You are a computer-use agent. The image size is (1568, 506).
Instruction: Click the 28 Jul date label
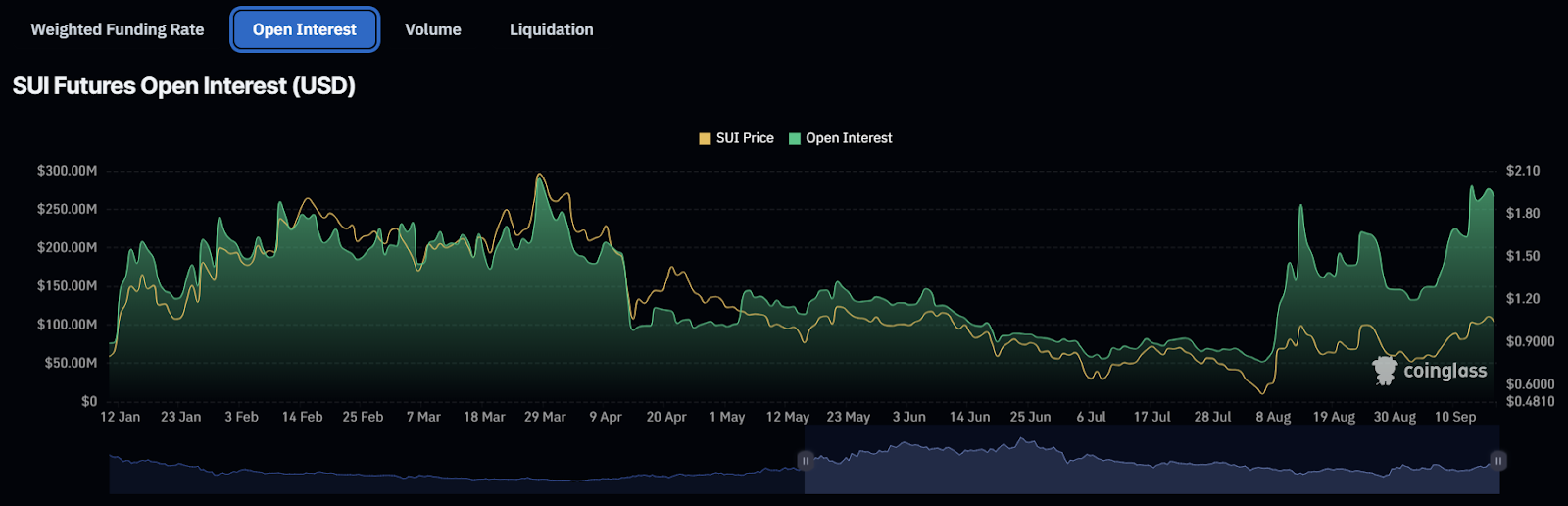(x=1212, y=417)
